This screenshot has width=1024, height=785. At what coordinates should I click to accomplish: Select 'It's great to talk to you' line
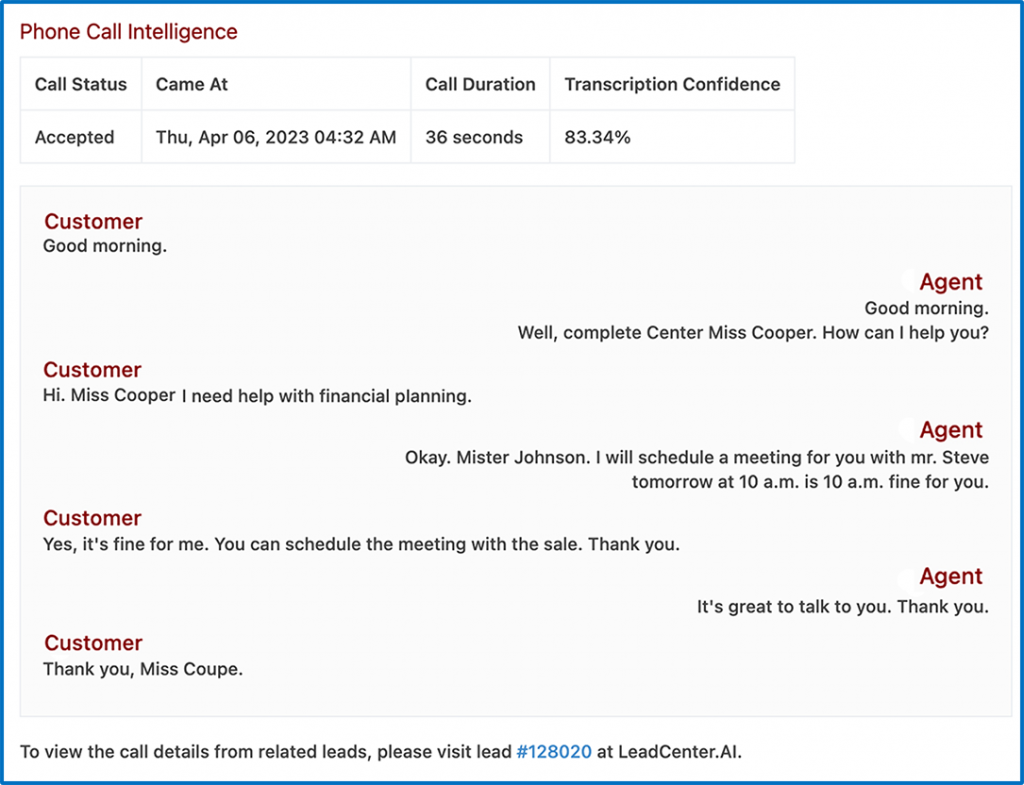pyautogui.click(x=842, y=607)
